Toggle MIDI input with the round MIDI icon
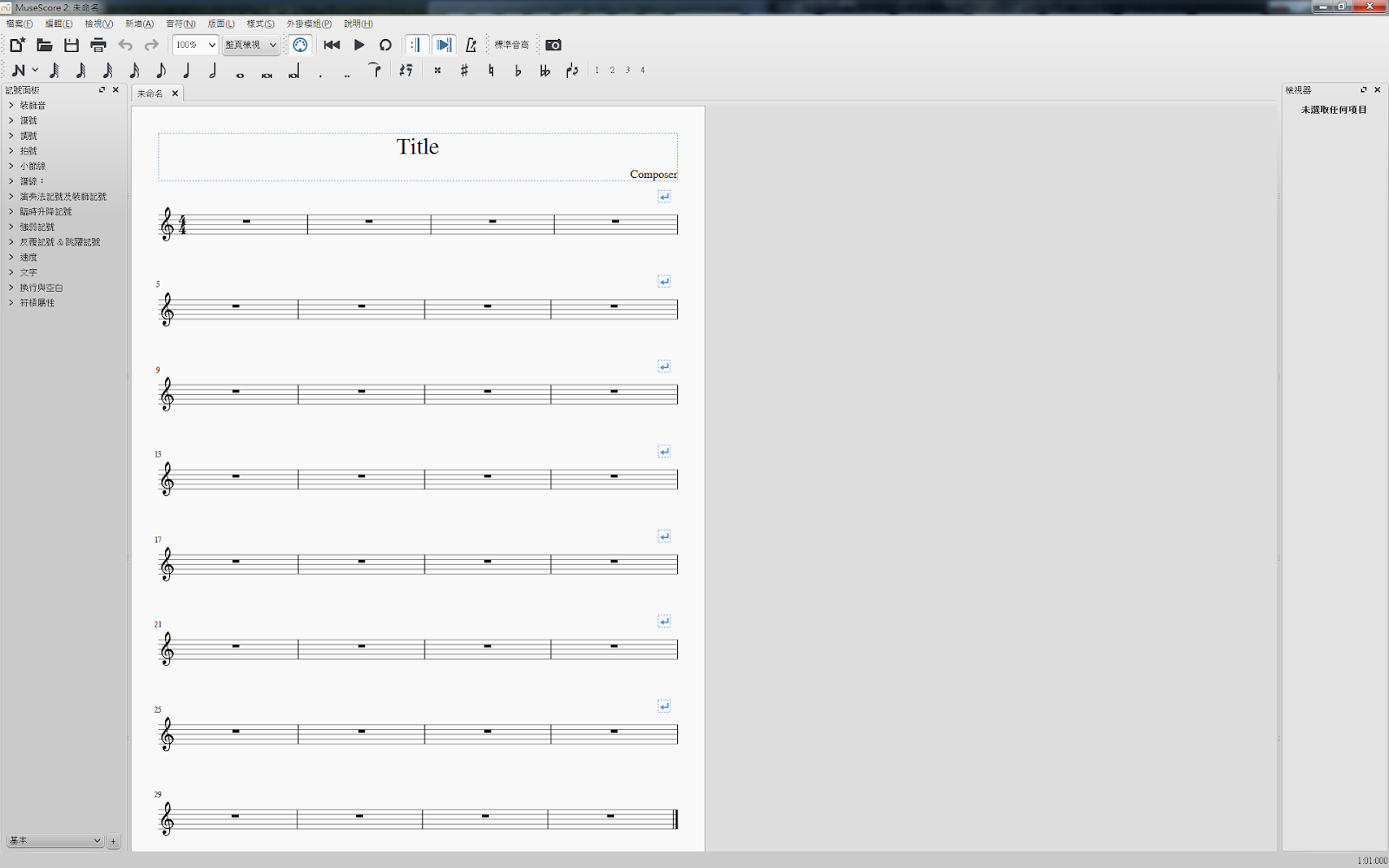 pyautogui.click(x=300, y=44)
